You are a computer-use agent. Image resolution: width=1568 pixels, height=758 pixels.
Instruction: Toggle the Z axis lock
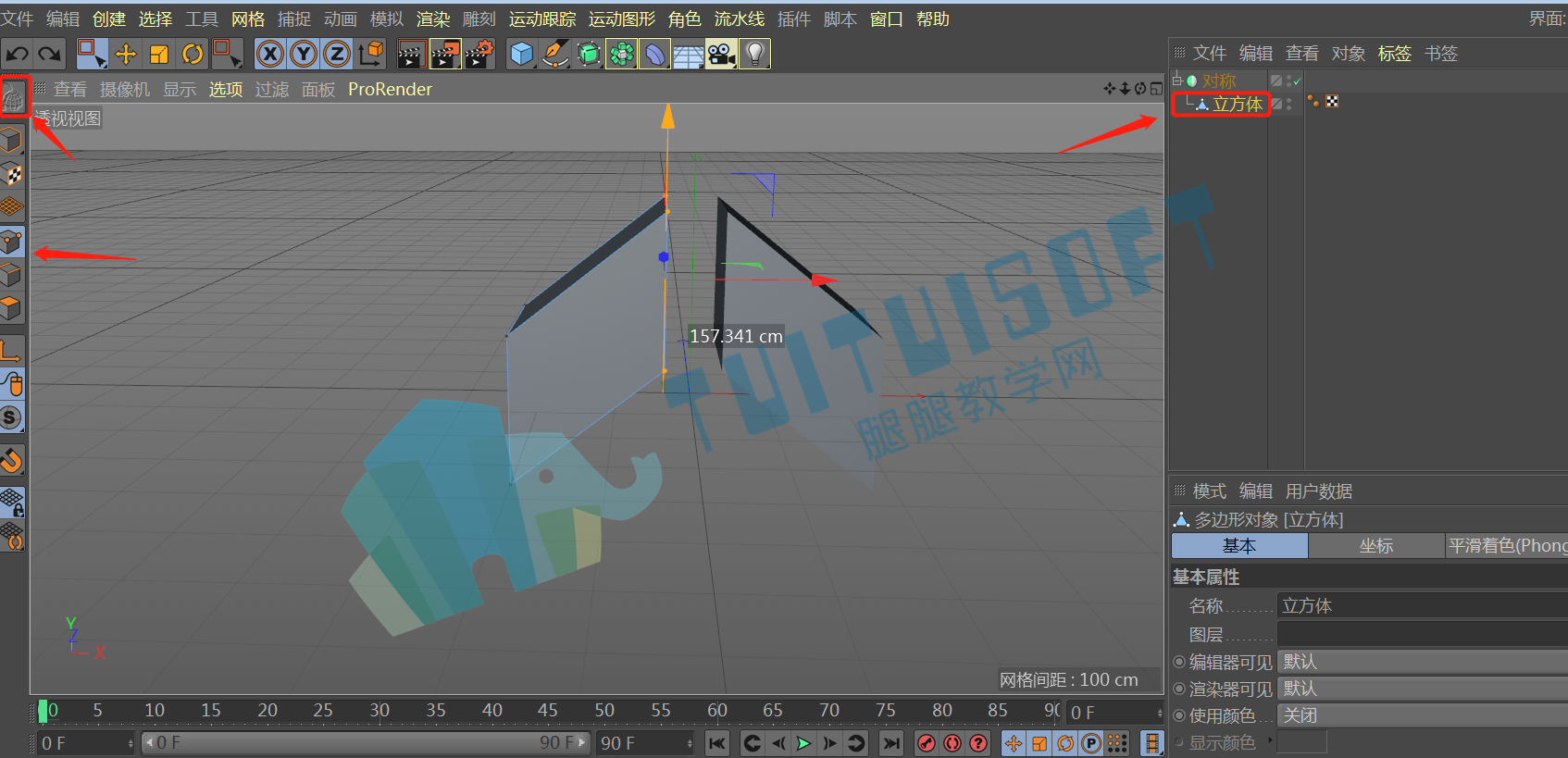click(337, 54)
